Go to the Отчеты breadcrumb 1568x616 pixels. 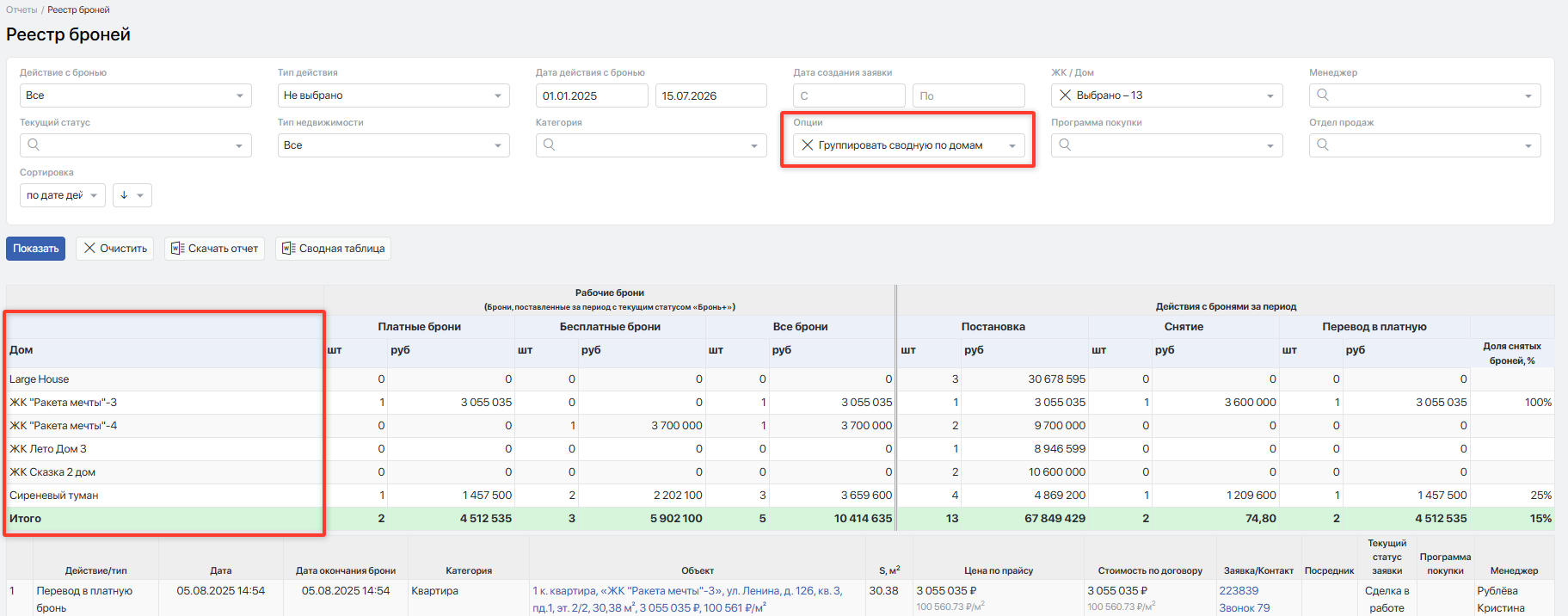point(22,10)
